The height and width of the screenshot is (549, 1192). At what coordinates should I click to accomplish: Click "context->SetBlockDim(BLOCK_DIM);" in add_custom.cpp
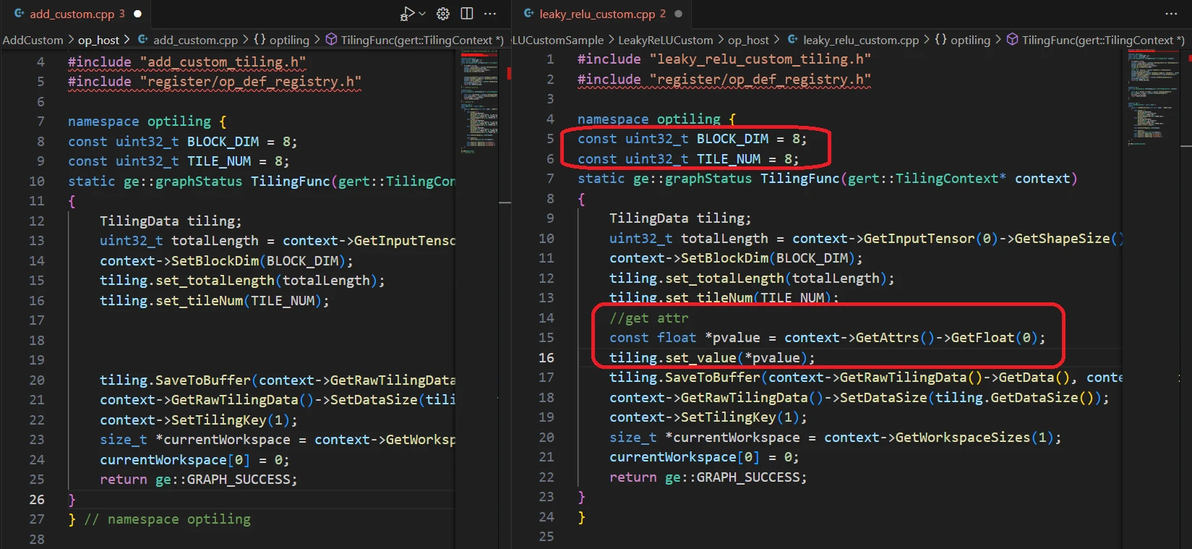[x=227, y=261]
